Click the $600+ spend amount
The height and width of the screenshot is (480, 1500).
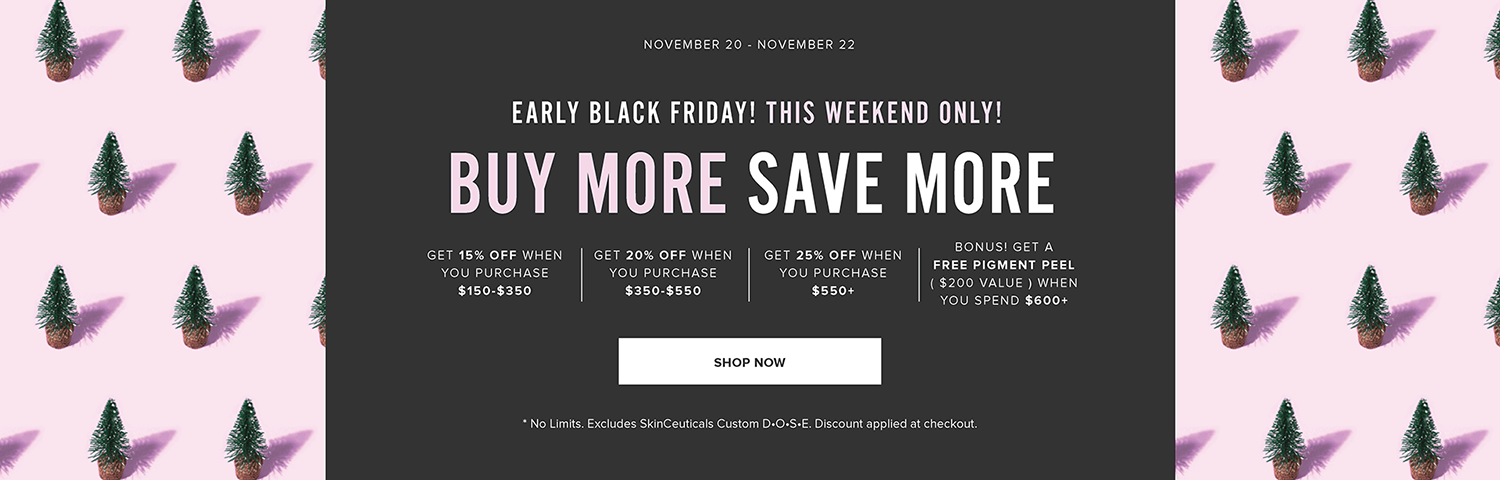(x=1046, y=301)
